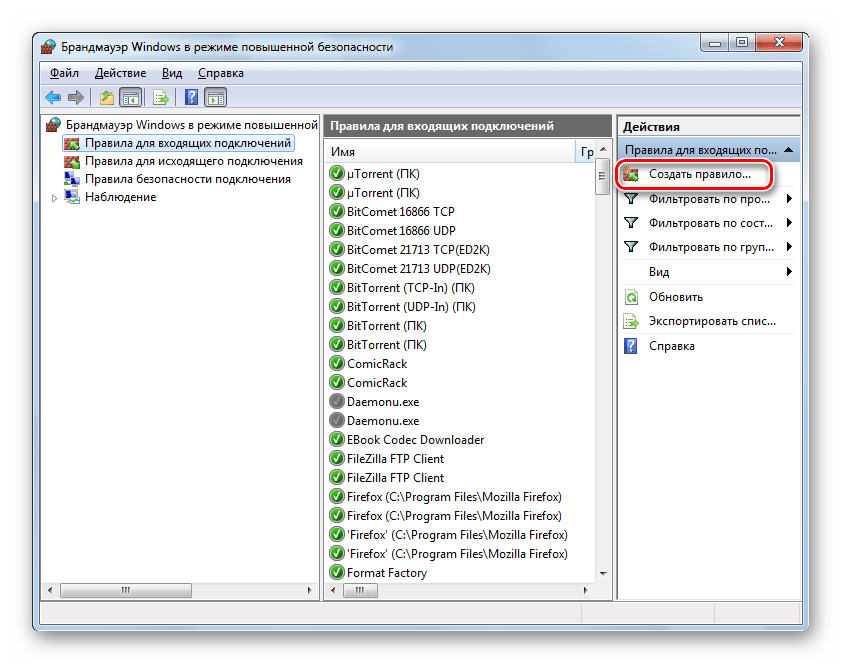
Task: Click the blue Help toolbar icon
Action: 191,97
